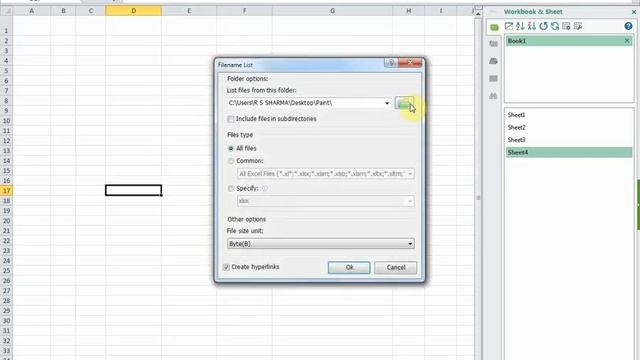Select Sheet4 in the sheet list
640x360 pixels.
point(569,152)
